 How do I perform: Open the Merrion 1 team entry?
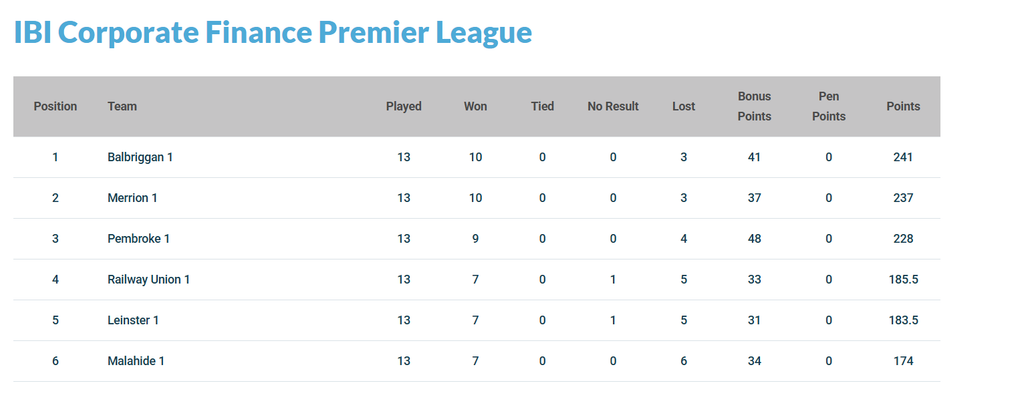[133, 198]
